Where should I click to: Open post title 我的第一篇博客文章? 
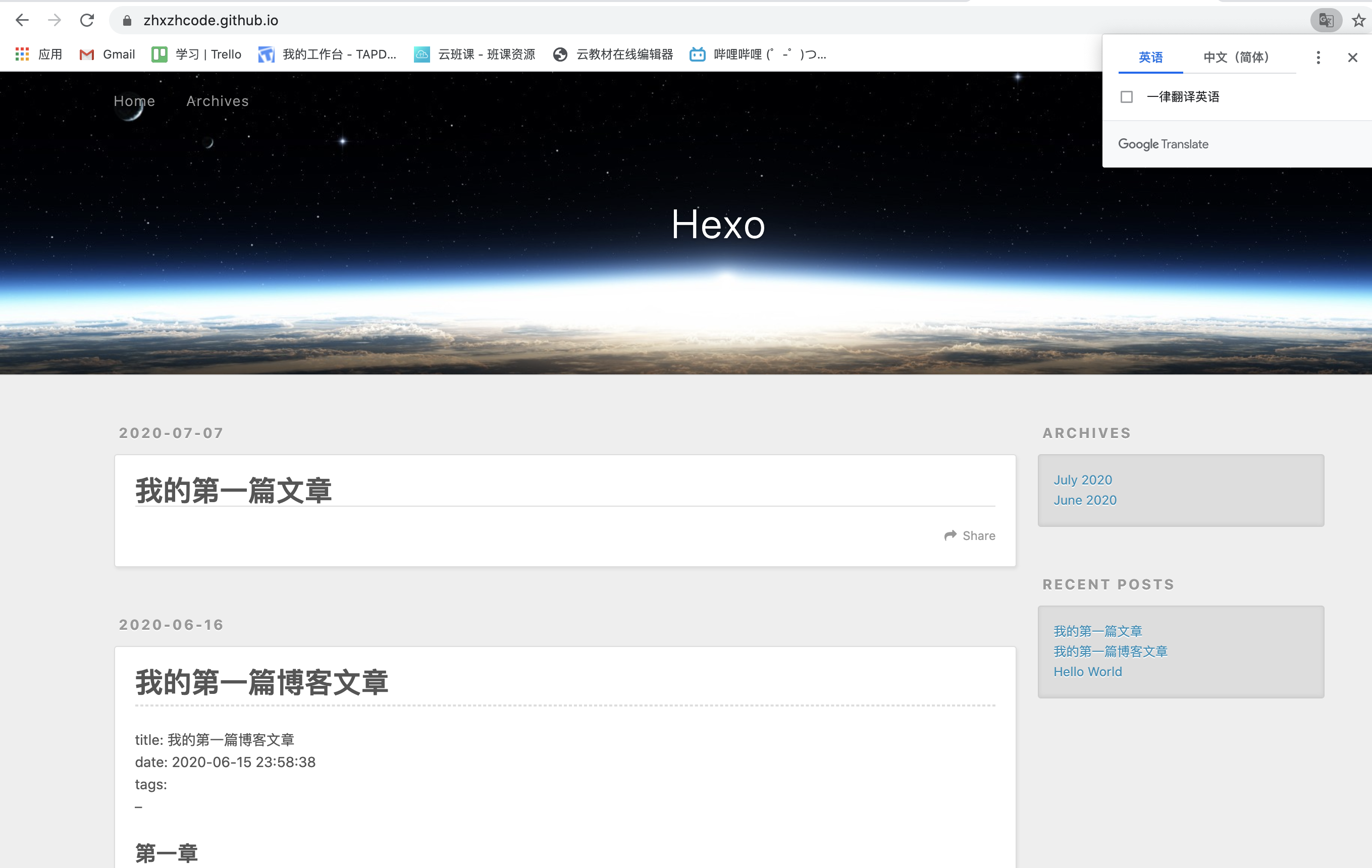tap(261, 682)
